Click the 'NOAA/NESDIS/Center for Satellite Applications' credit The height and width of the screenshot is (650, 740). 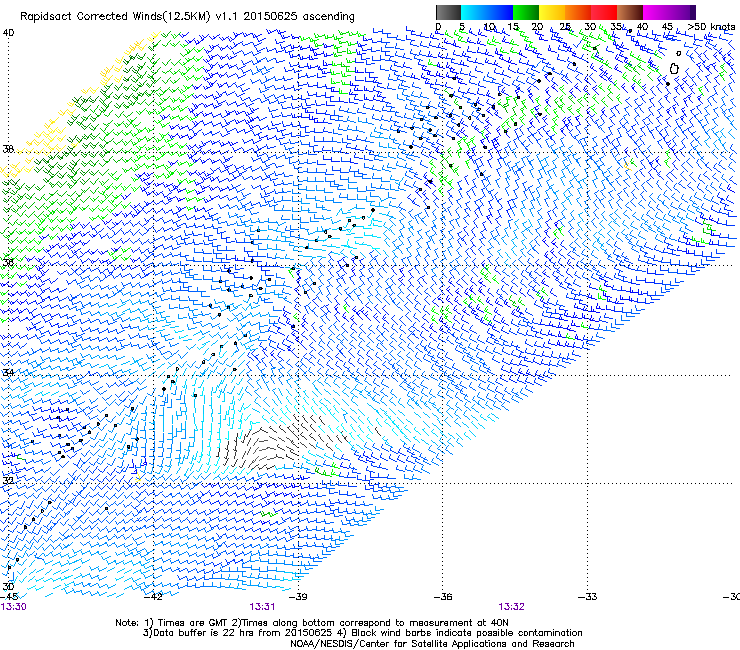[x=398, y=644]
